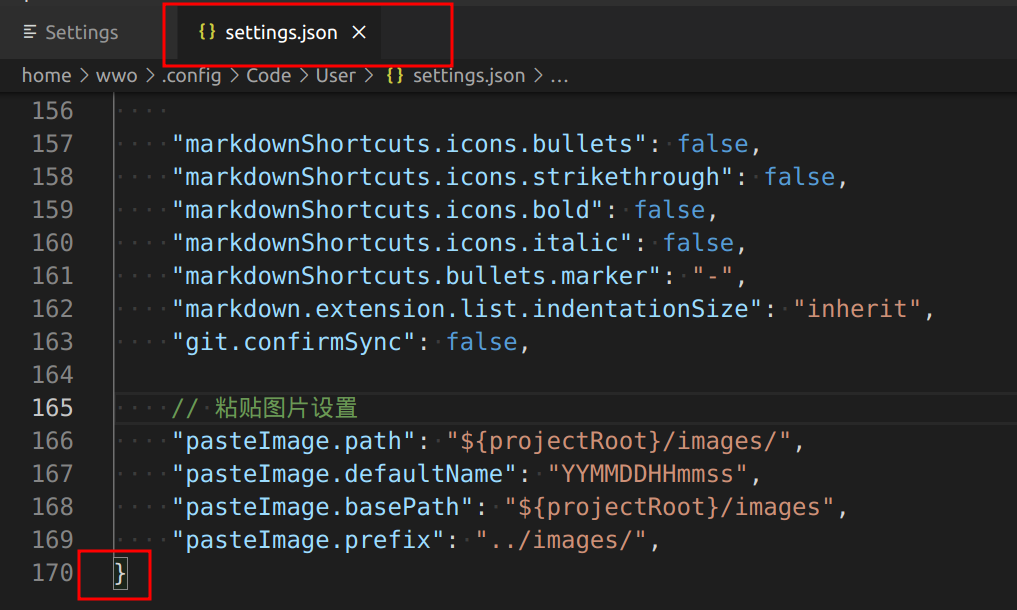Click the braces icon in breadcrumb path
The image size is (1017, 610).
pyautogui.click(x=395, y=76)
